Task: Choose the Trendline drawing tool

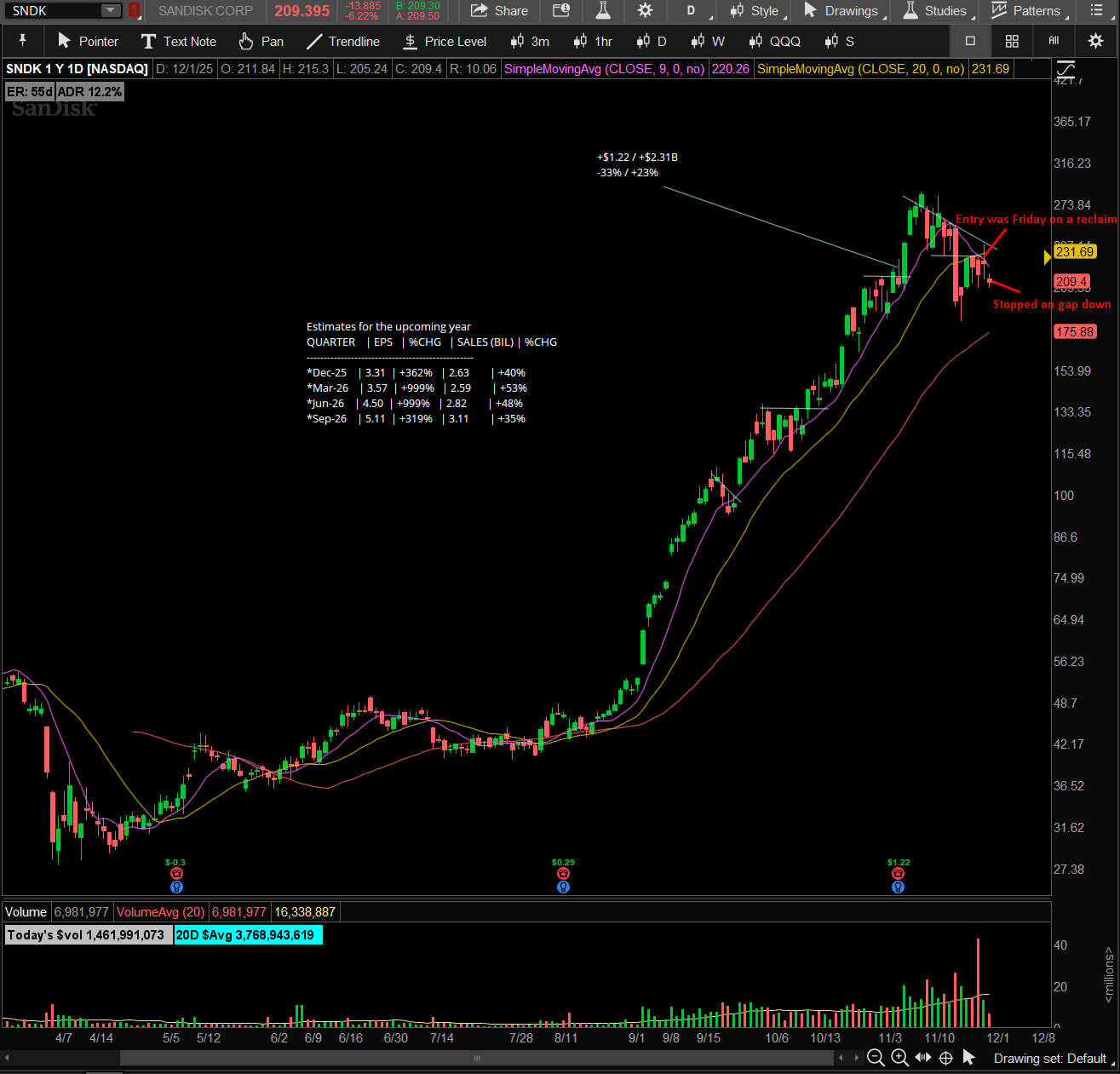Action: point(343,41)
